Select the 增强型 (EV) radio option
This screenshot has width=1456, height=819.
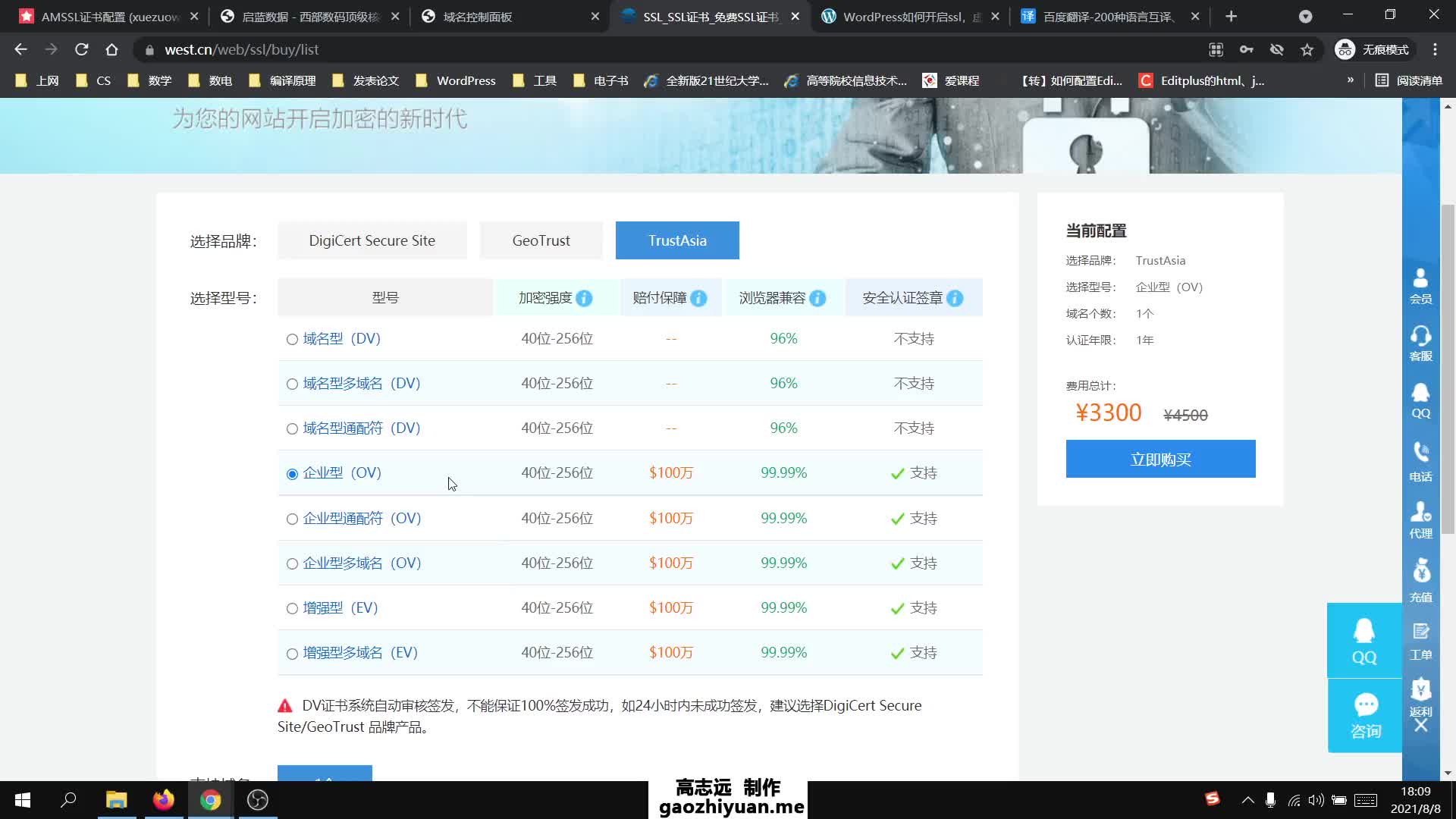[292, 608]
